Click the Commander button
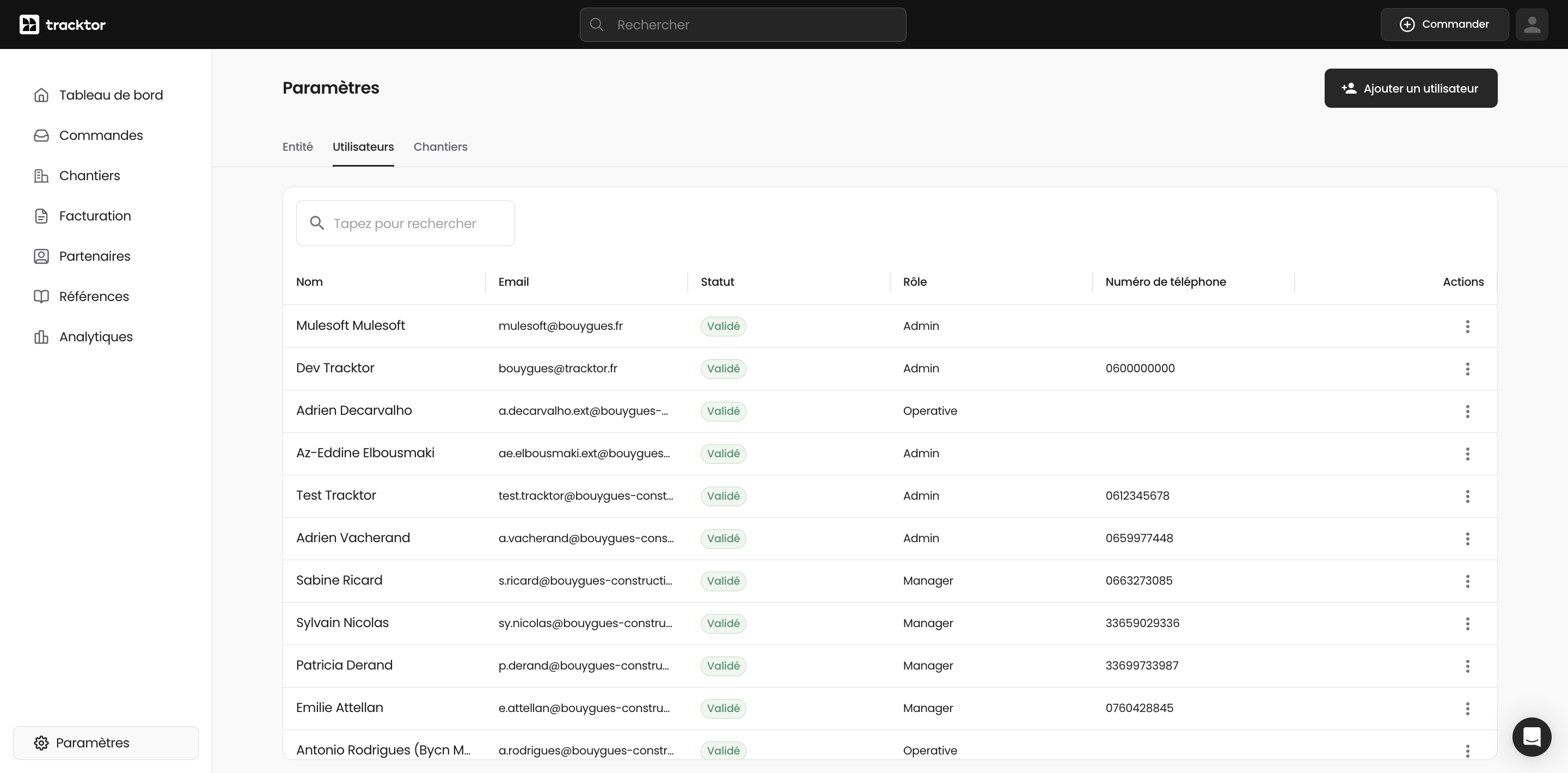Screen dimensions: 1568x773 (1444, 24)
